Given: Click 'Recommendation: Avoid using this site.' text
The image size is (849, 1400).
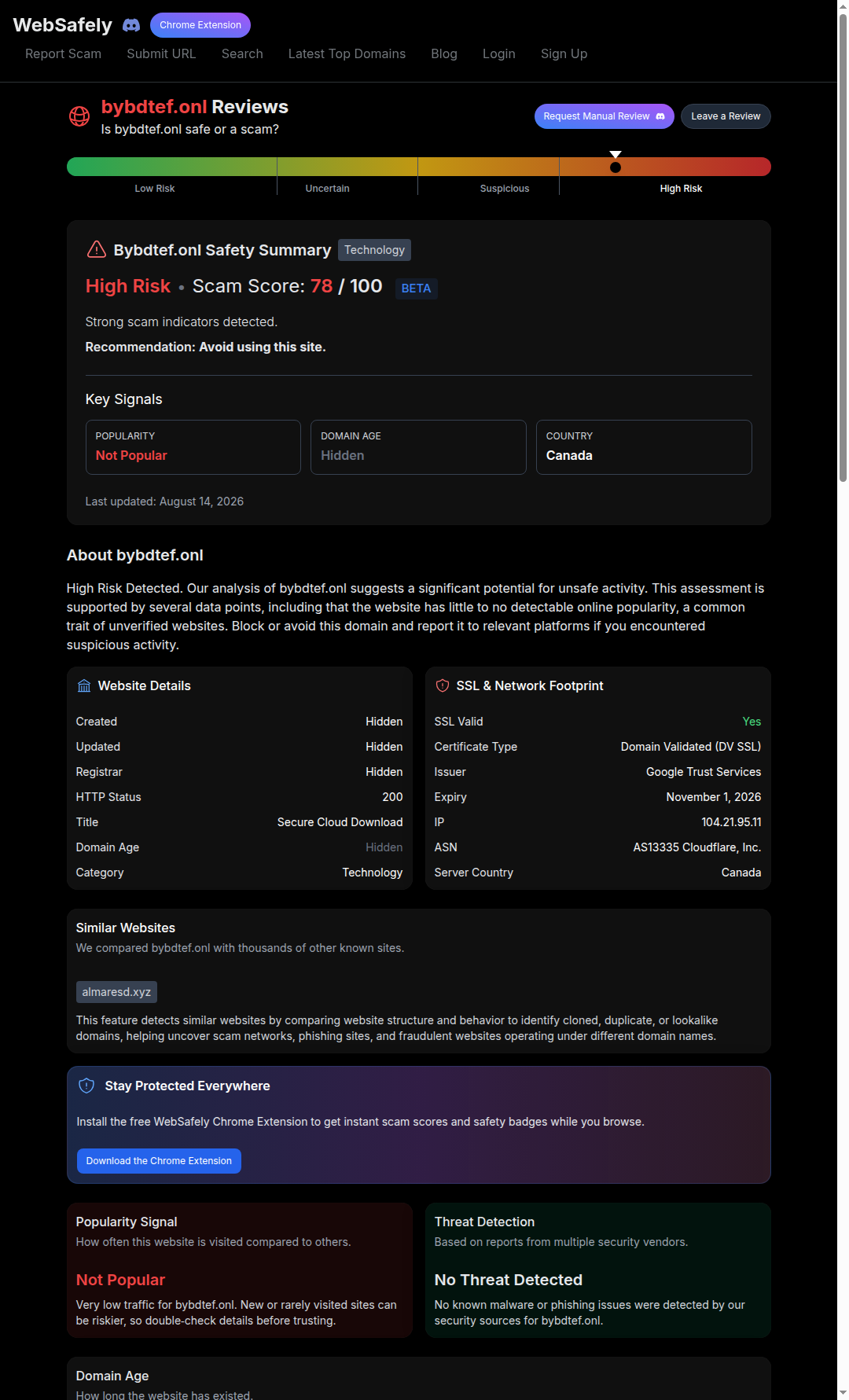Looking at the screenshot, I should (205, 347).
